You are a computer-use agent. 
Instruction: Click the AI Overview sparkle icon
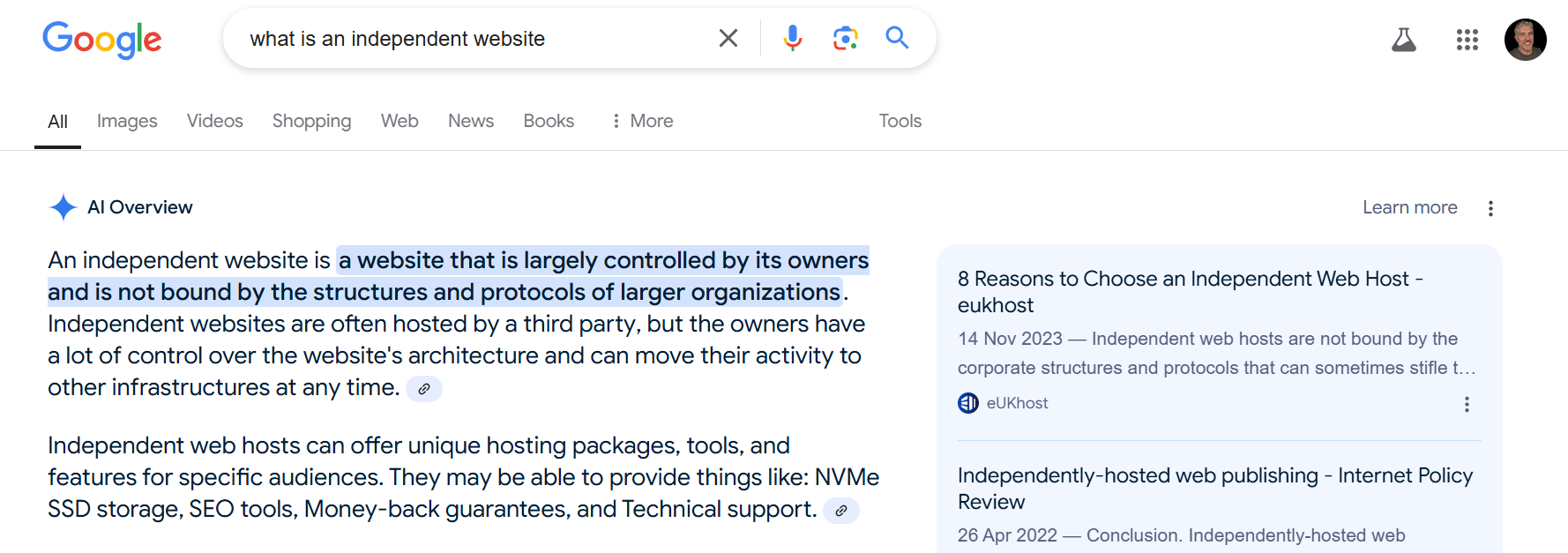(63, 207)
